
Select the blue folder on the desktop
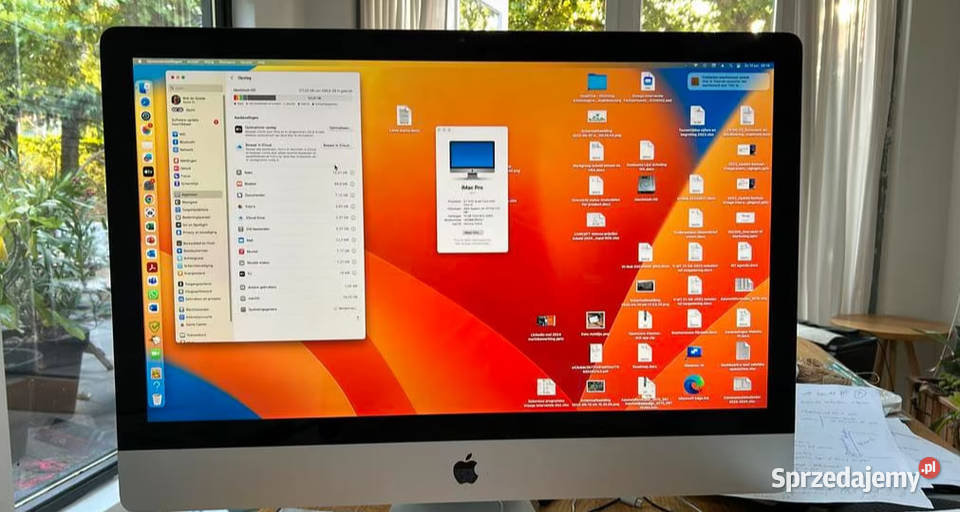pyautogui.click(x=597, y=82)
